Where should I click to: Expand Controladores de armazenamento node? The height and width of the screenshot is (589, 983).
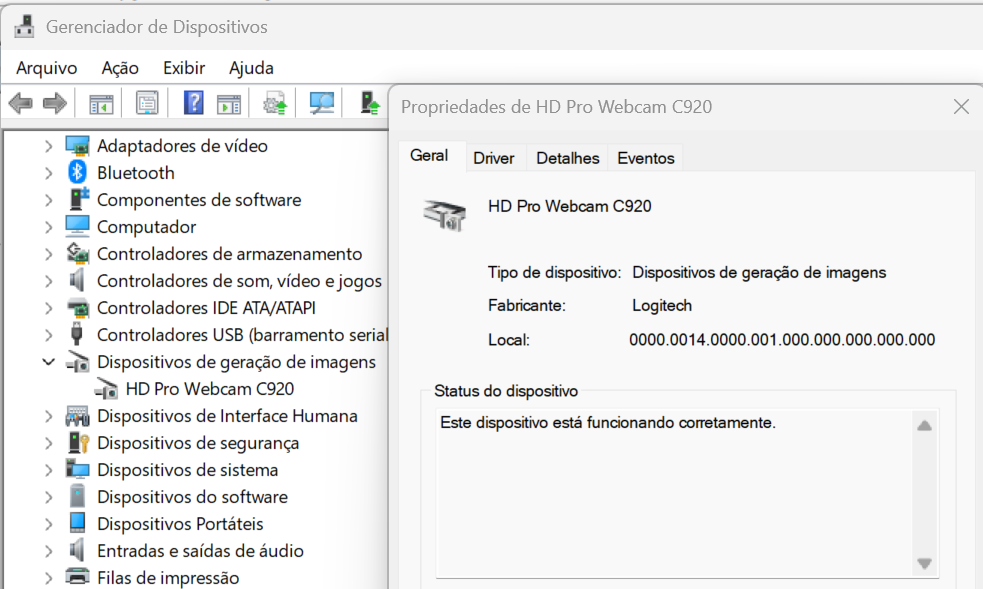pos(48,254)
